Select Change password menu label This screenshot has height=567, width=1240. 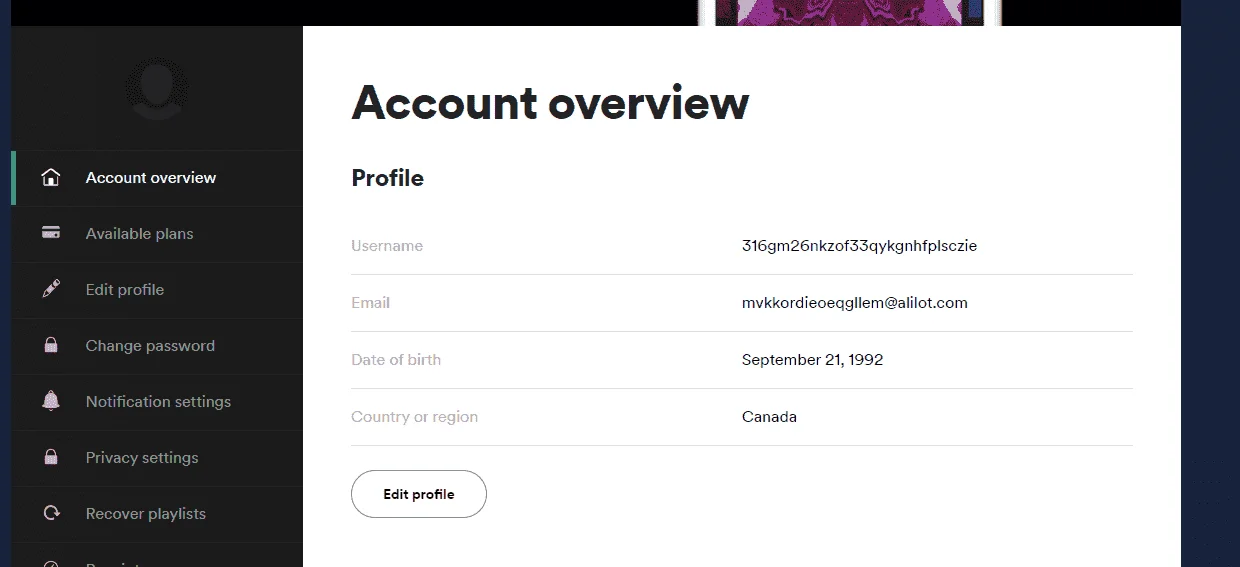point(150,346)
